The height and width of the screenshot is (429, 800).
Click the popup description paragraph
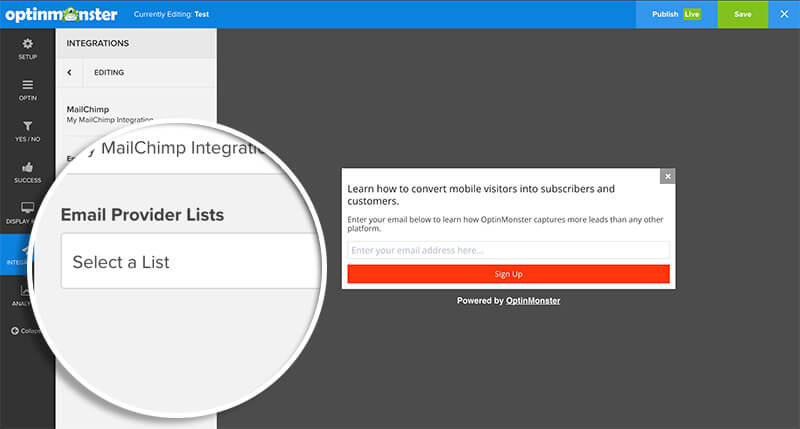point(505,223)
